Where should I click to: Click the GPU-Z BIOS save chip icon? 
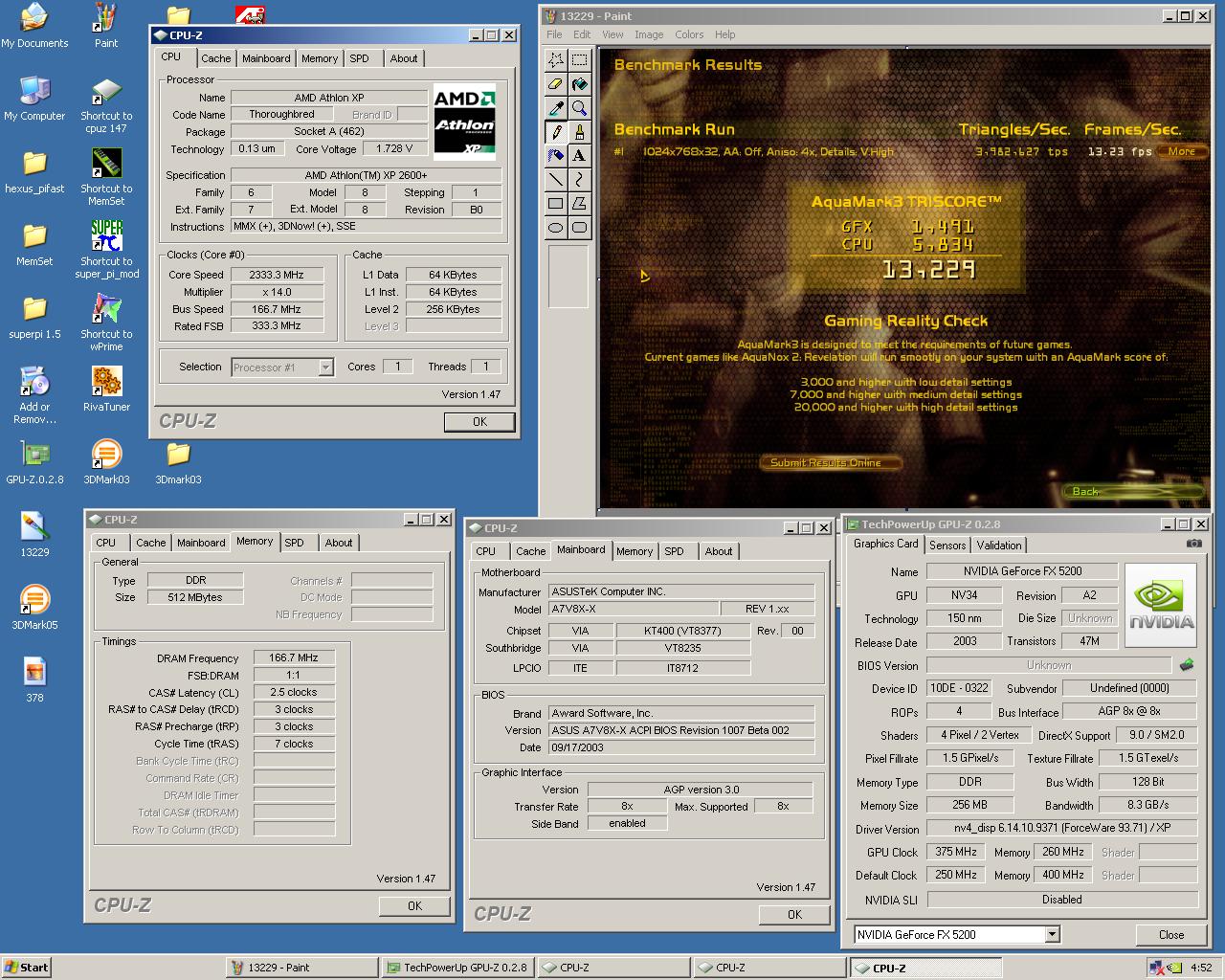coord(1187,664)
